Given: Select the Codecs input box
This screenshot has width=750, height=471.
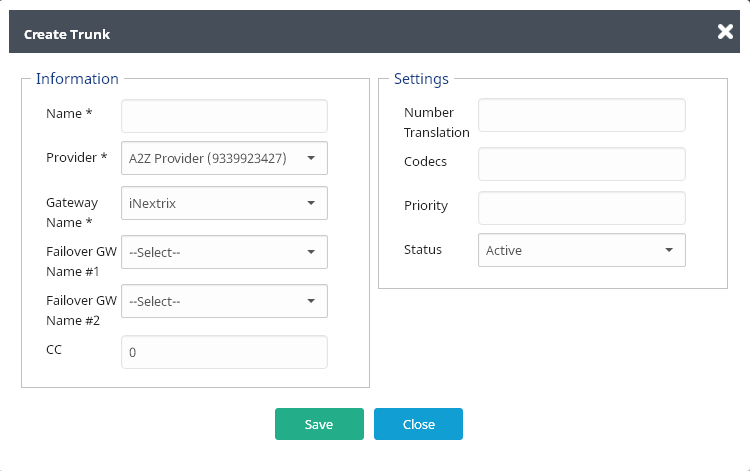Looking at the screenshot, I should coord(582,164).
